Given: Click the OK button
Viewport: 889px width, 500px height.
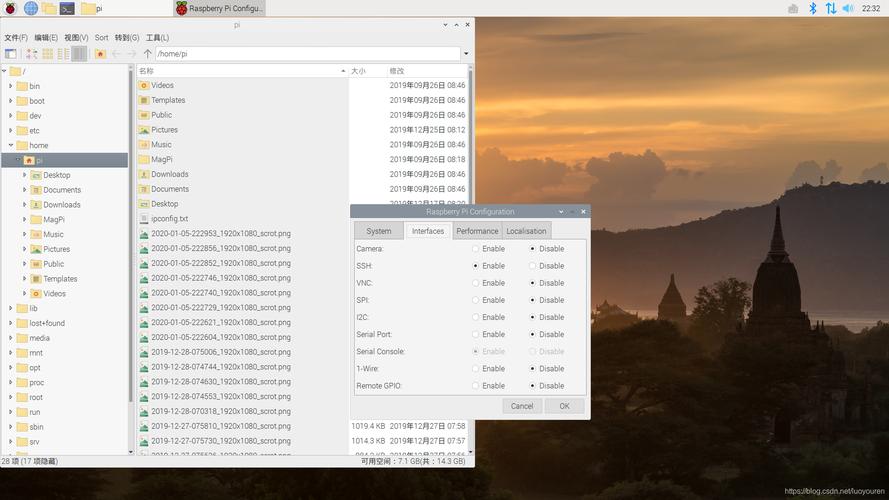Looking at the screenshot, I should [x=564, y=406].
